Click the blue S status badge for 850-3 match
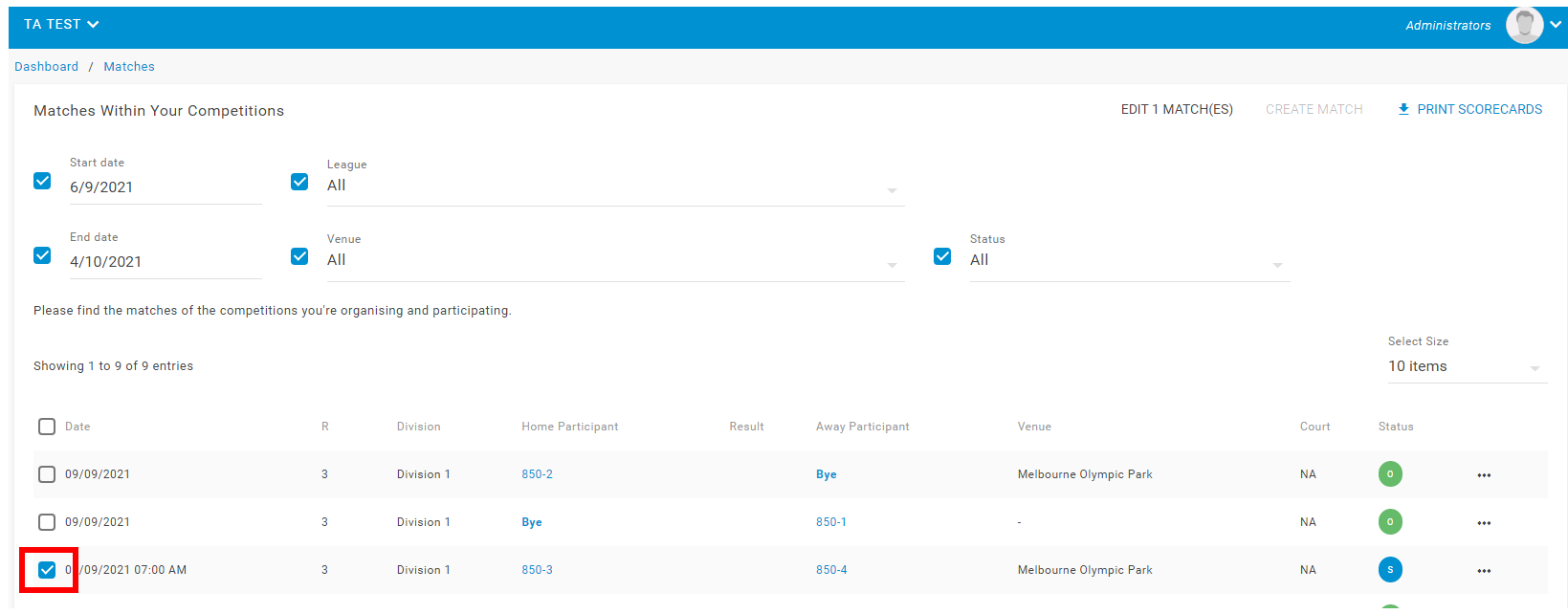Screen dimensions: 1568x614 [1390, 570]
